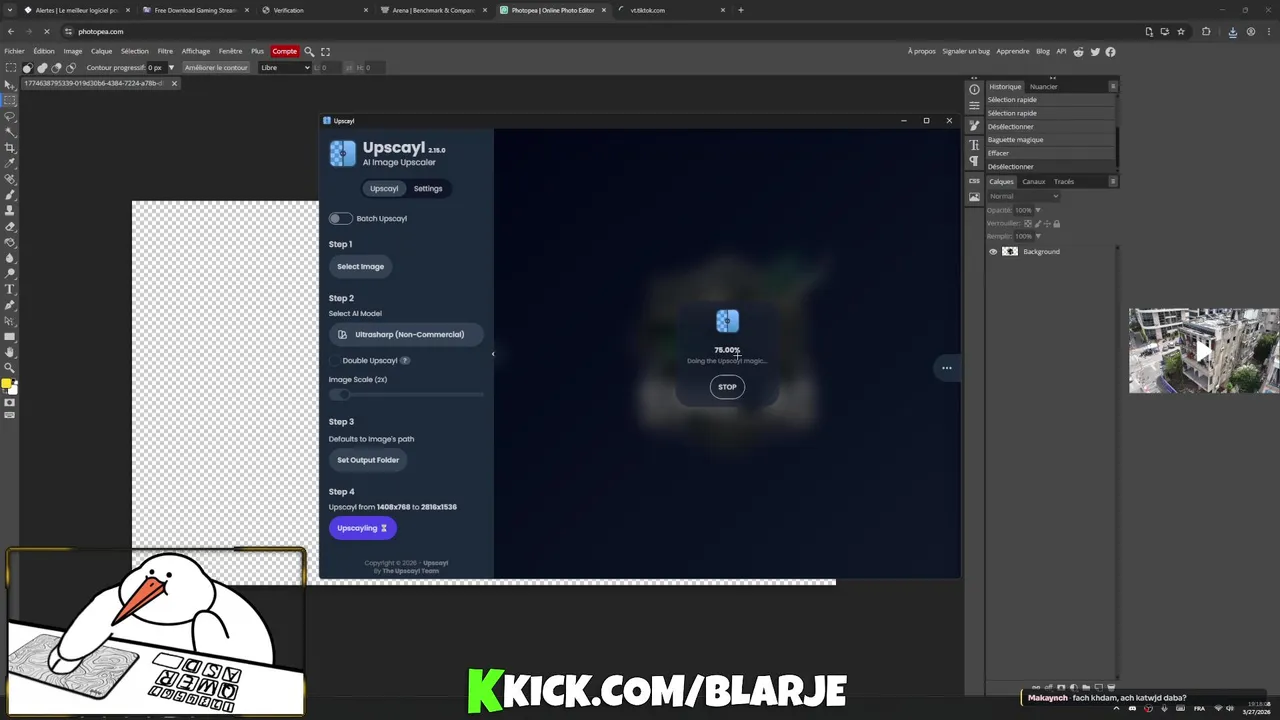Select the Hand tool
Image resolution: width=1280 pixels, height=720 pixels.
10,352
